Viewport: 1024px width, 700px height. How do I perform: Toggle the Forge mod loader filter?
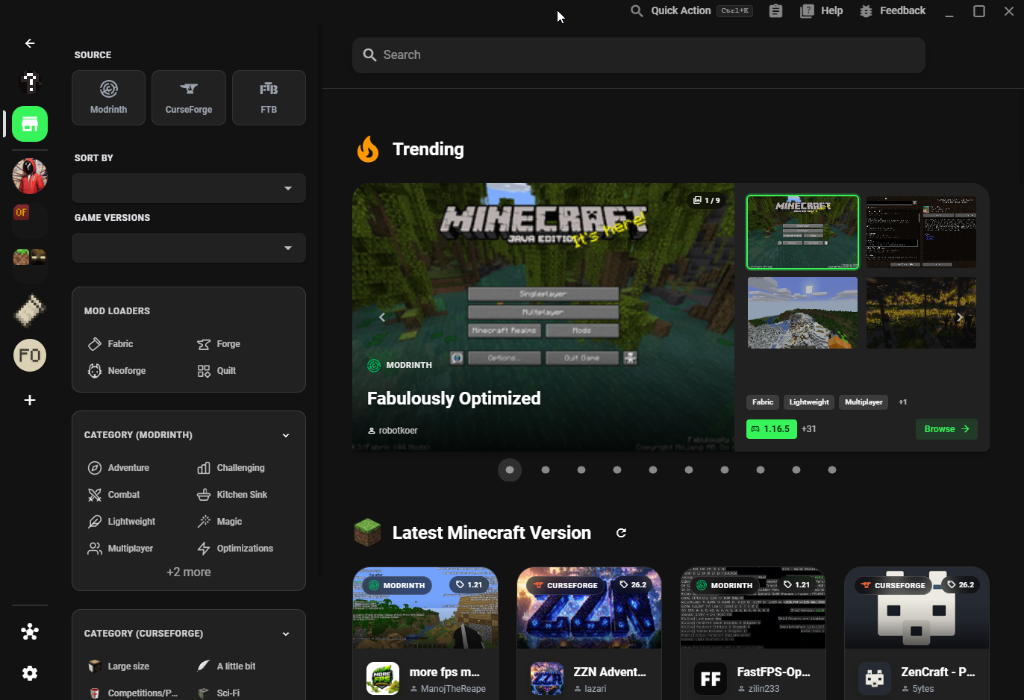(x=219, y=343)
